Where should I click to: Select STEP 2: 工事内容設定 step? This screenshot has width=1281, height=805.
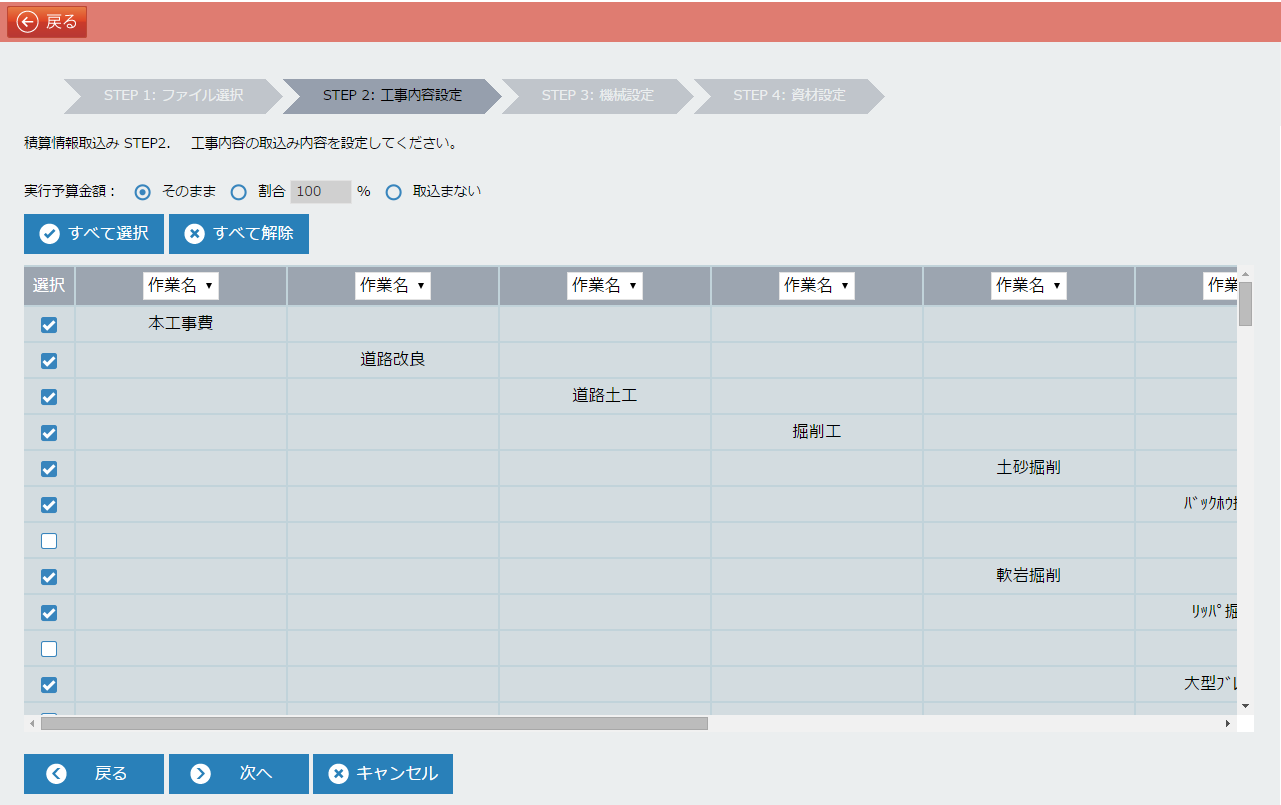pyautogui.click(x=392, y=96)
